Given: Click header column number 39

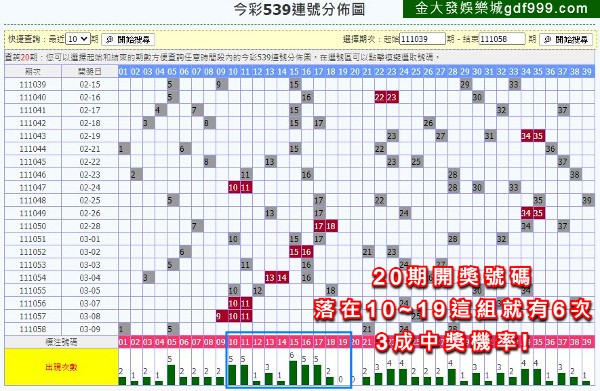Looking at the screenshot, I should click(x=587, y=72).
